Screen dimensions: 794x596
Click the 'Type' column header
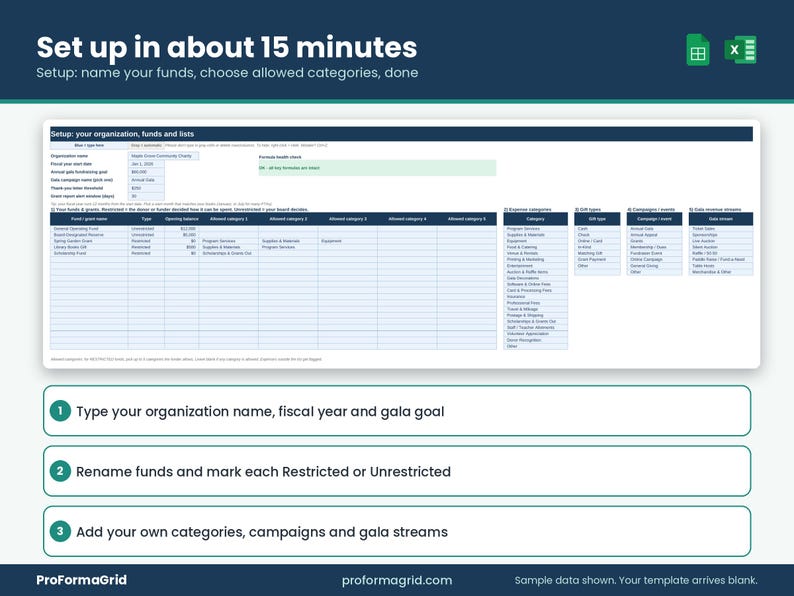[146, 219]
